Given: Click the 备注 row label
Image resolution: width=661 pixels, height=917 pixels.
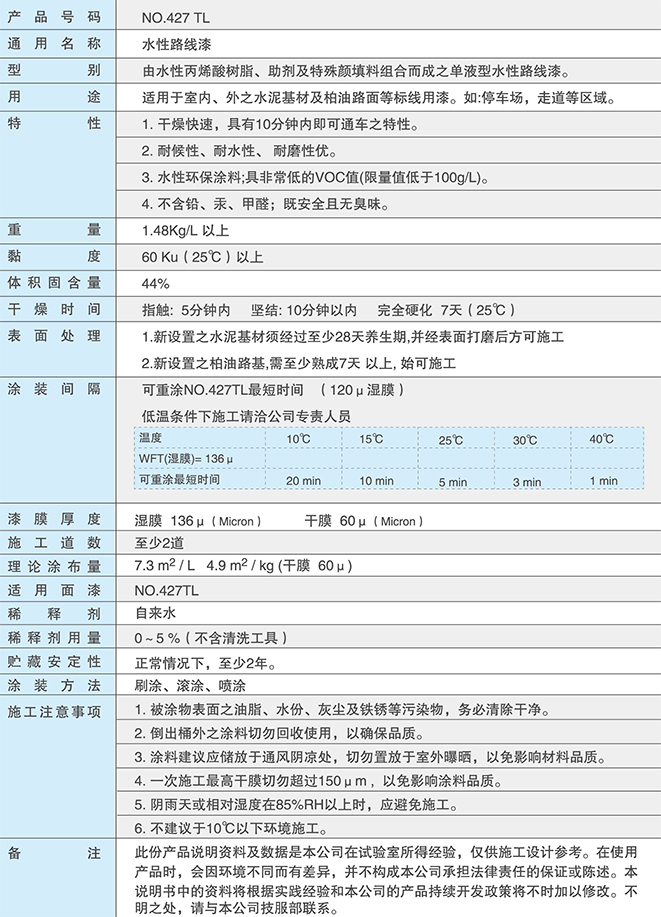Looking at the screenshot, I should (x=54, y=852).
